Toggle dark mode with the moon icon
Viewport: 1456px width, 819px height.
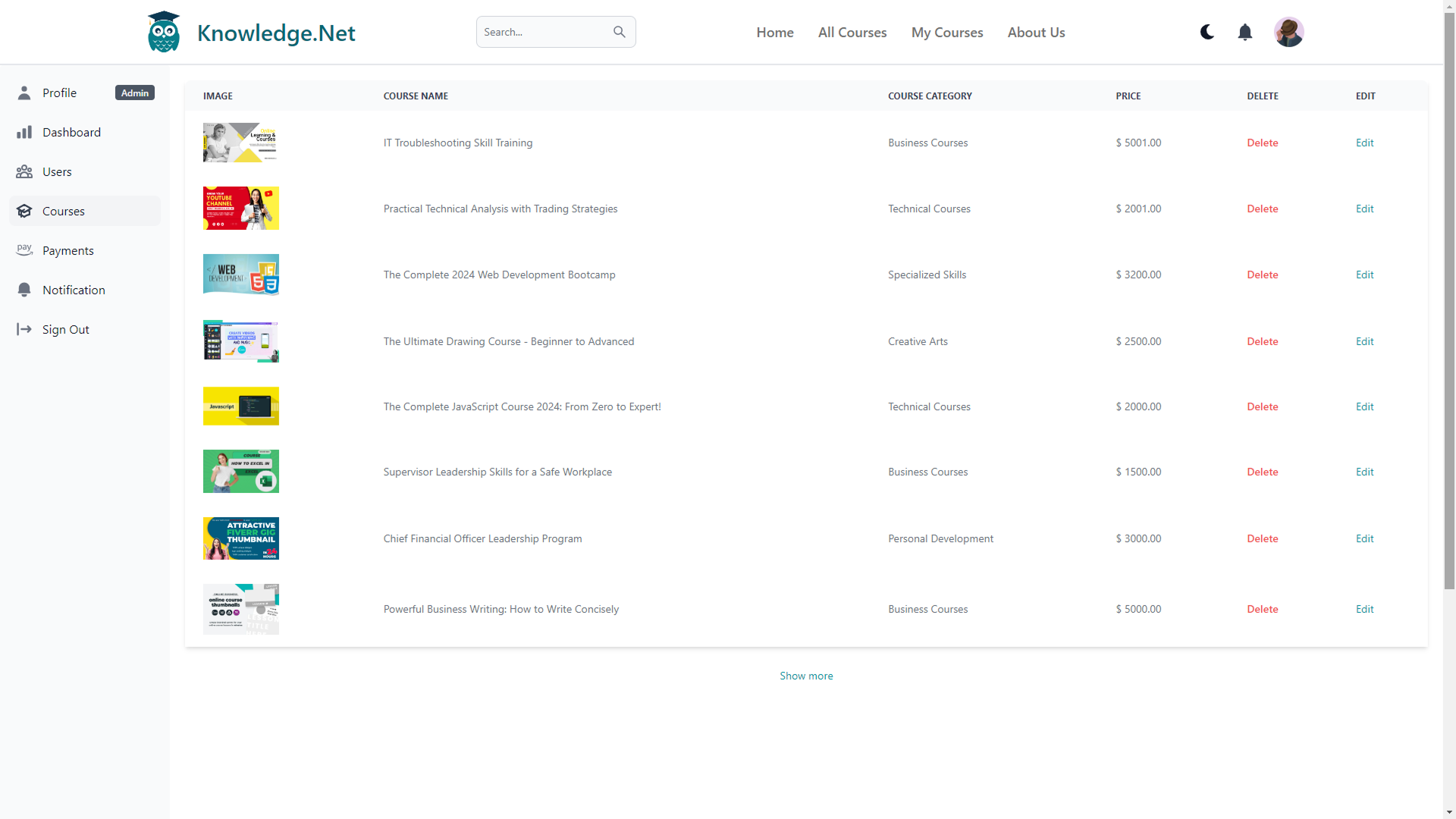(x=1207, y=32)
